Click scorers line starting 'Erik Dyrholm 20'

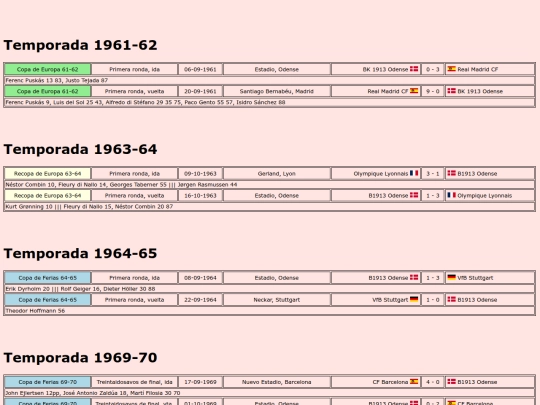[x=269, y=289]
